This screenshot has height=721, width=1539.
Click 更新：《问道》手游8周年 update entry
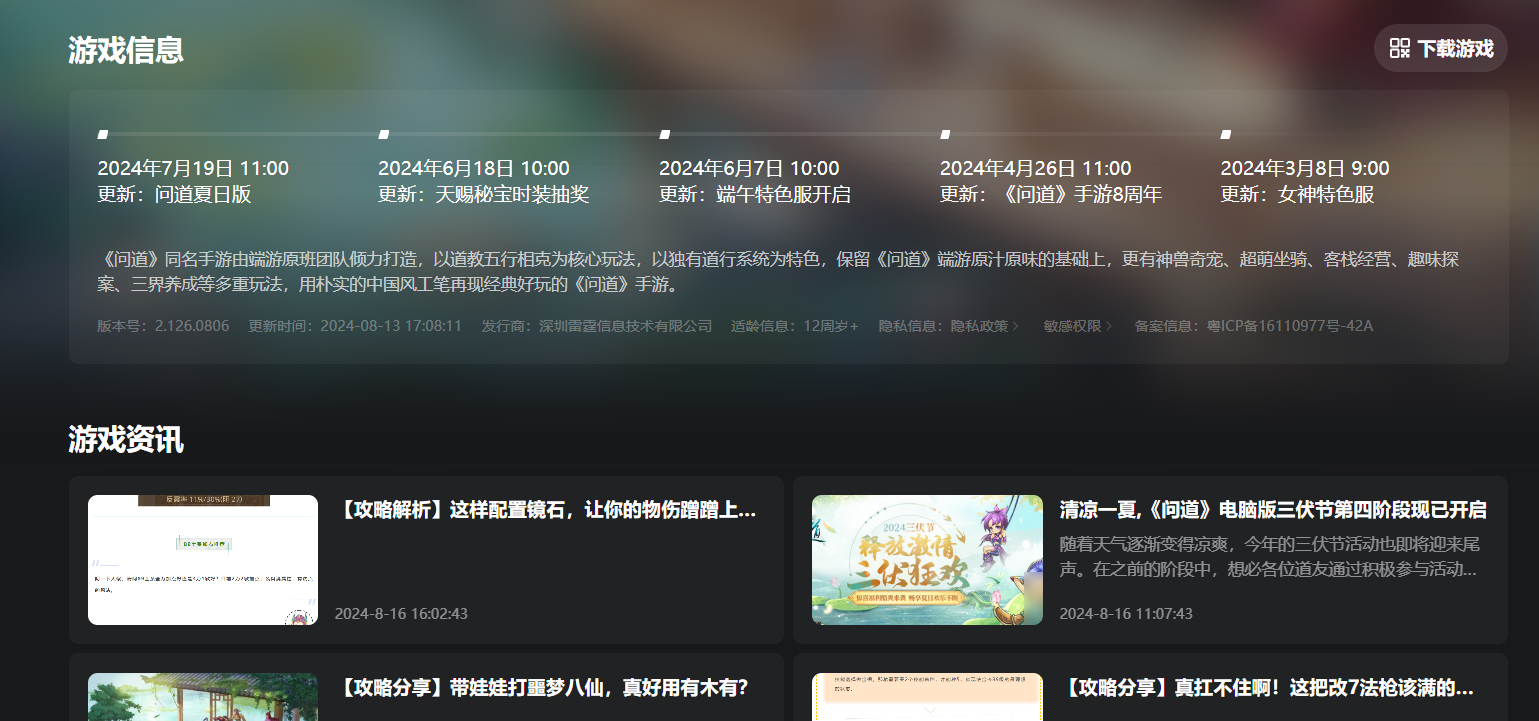pos(1051,194)
